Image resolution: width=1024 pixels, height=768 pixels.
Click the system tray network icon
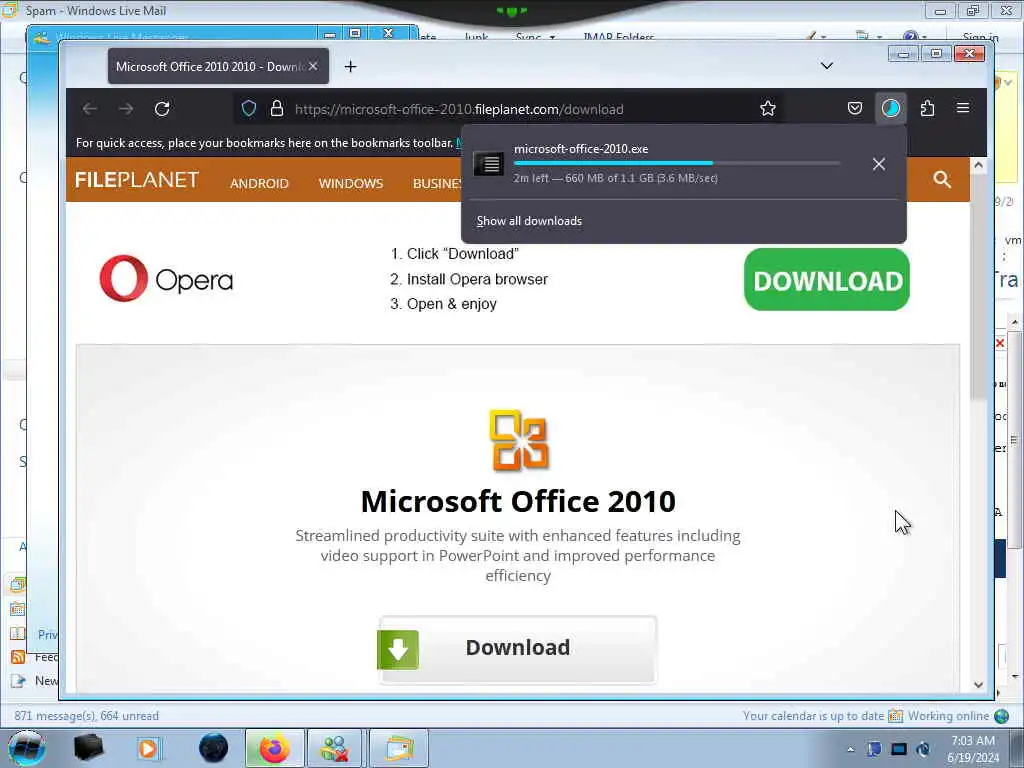coord(899,749)
